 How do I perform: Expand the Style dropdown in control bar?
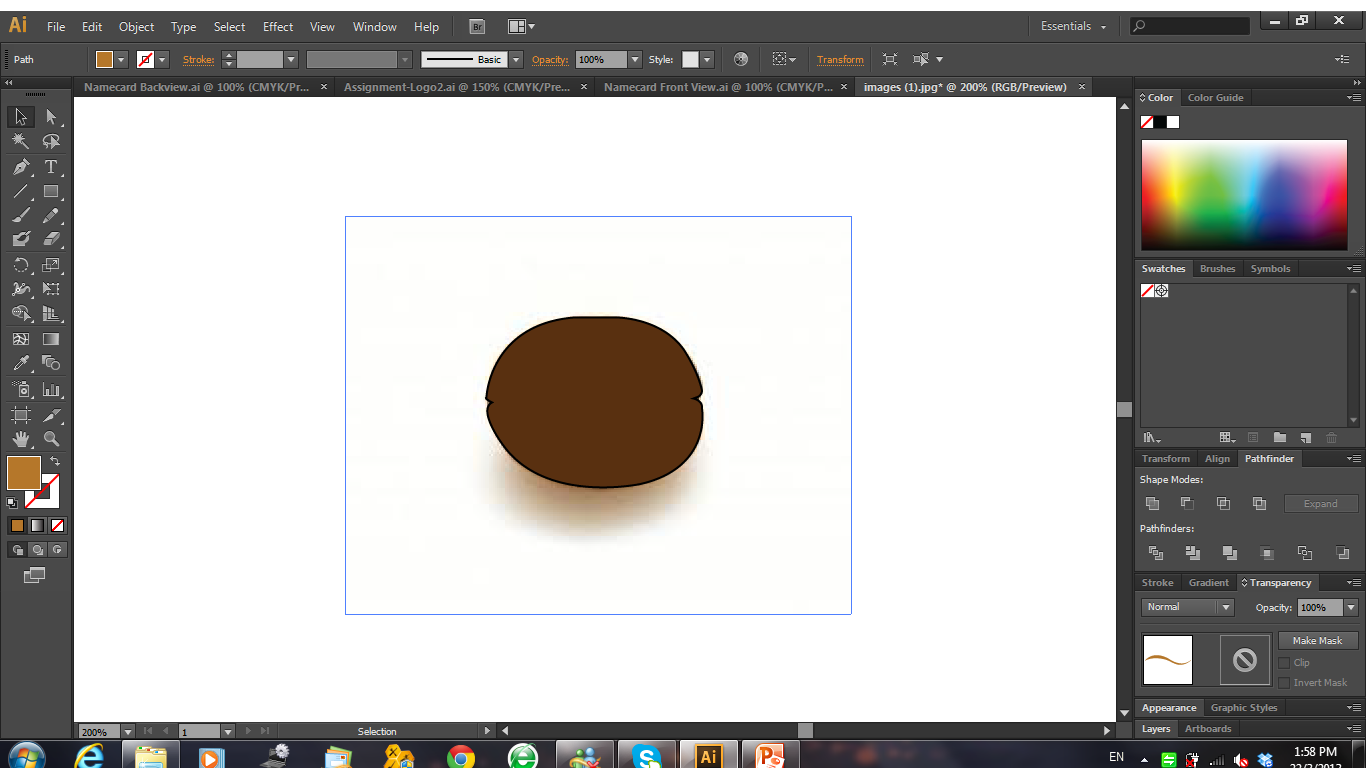(707, 60)
